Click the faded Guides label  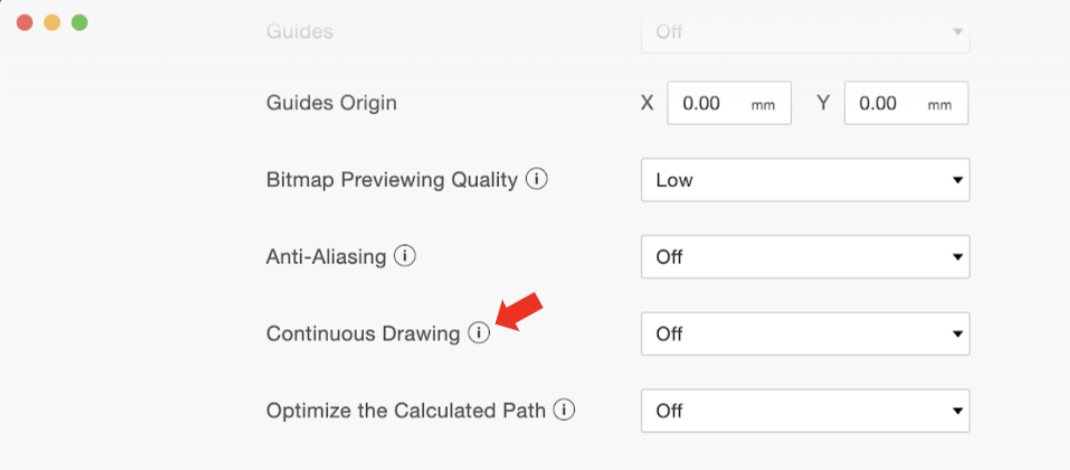tap(300, 31)
